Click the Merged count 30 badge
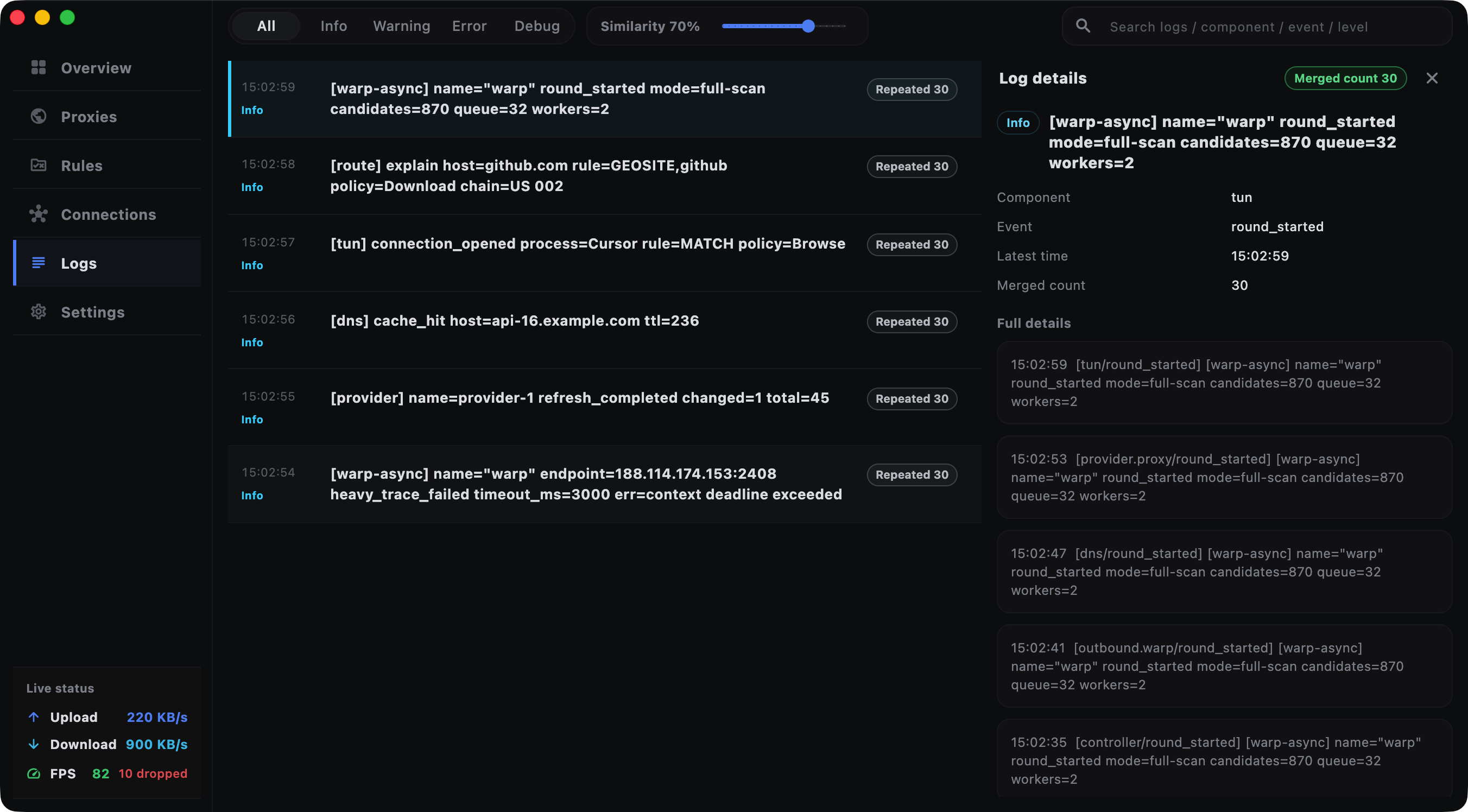The width and height of the screenshot is (1468, 812). (x=1345, y=78)
